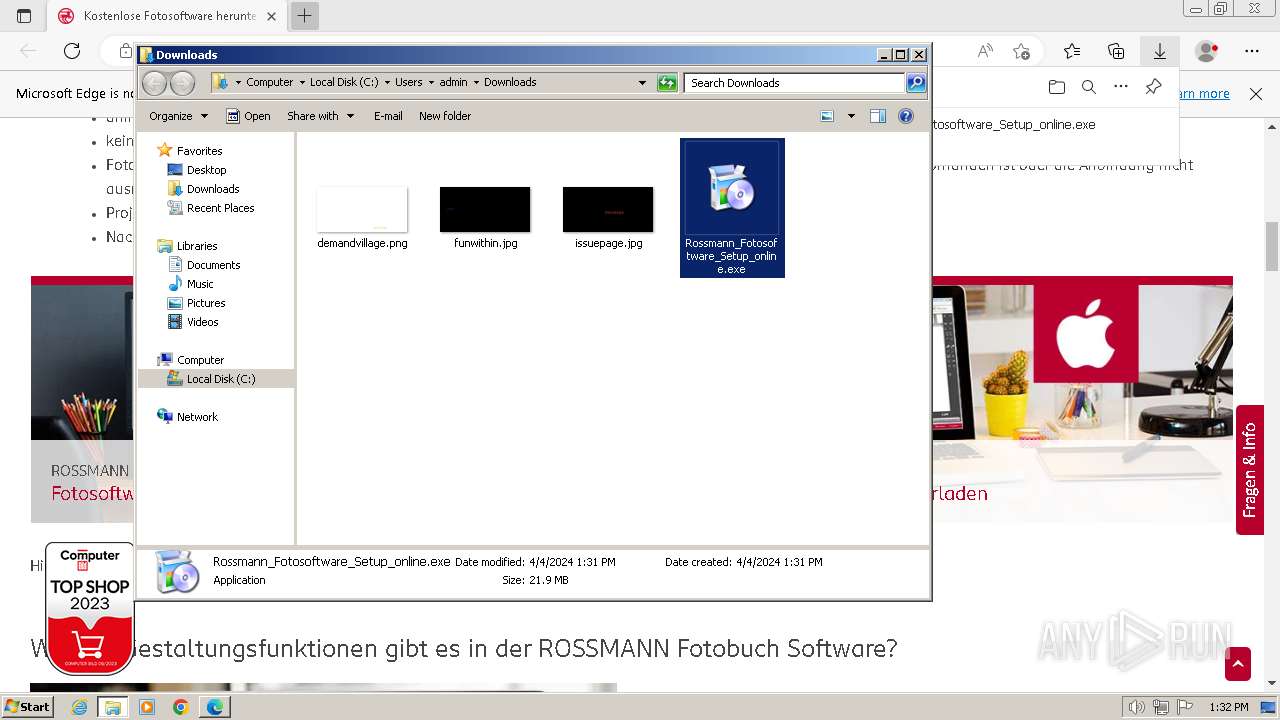Screen dimensions: 1280x720
Task: Click Open in Explorer toolbar
Action: tap(248, 116)
